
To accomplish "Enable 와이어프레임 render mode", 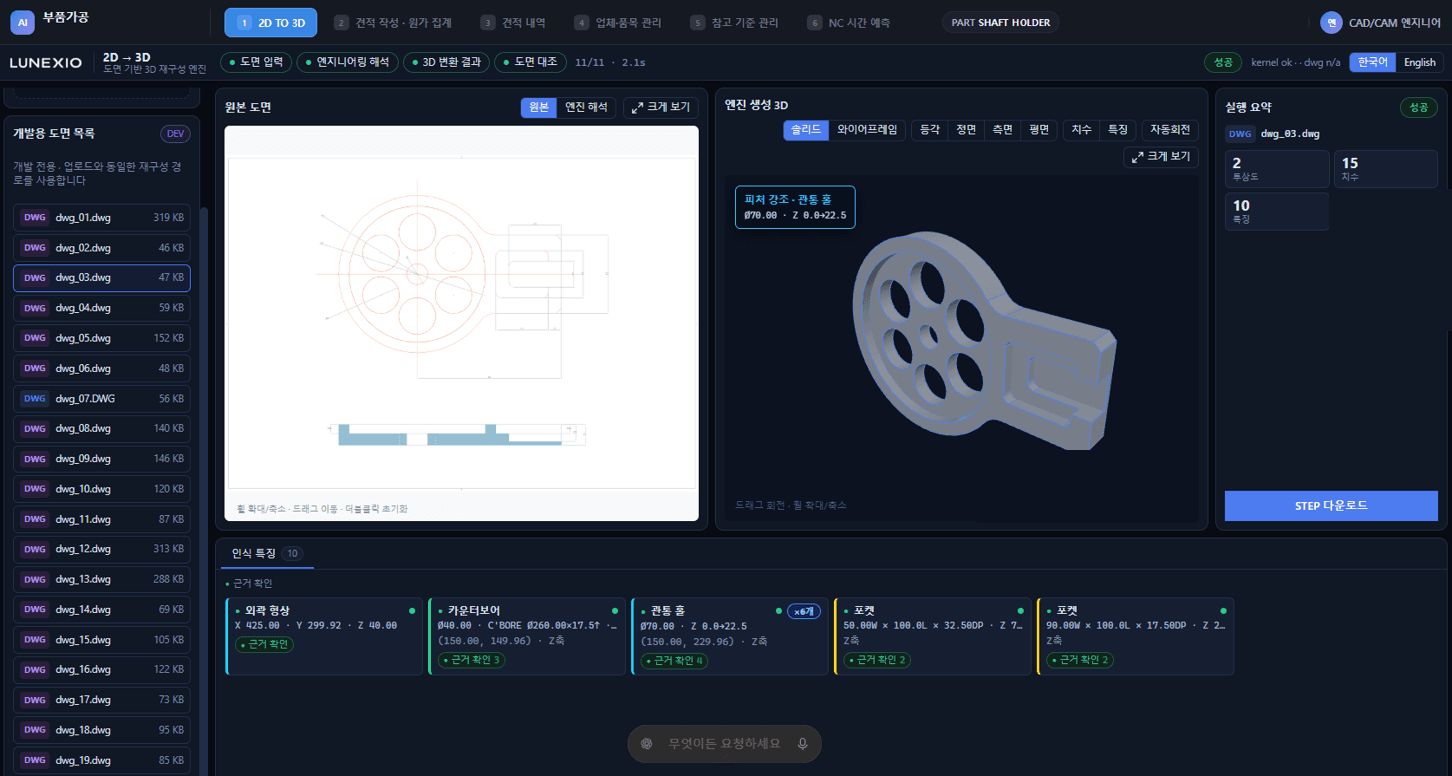I will click(x=867, y=130).
